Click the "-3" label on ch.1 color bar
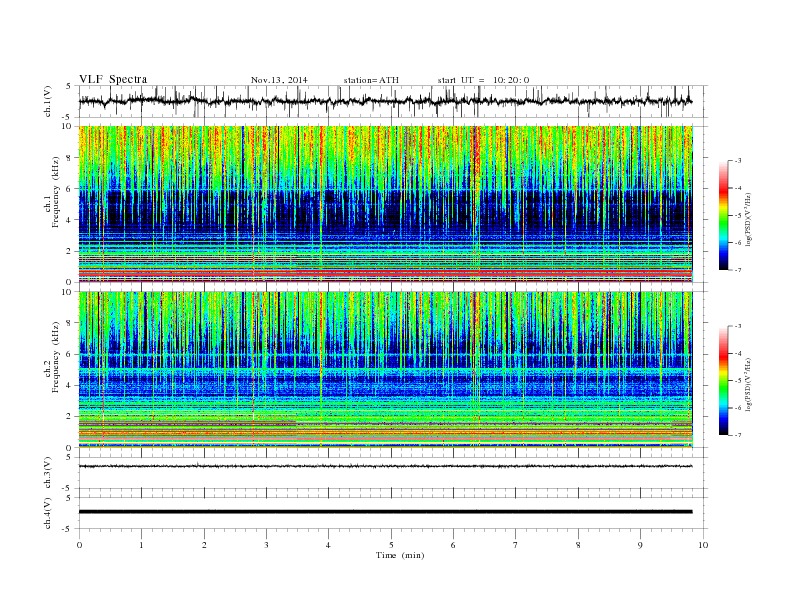This screenshot has height=612, width=792. 738,161
